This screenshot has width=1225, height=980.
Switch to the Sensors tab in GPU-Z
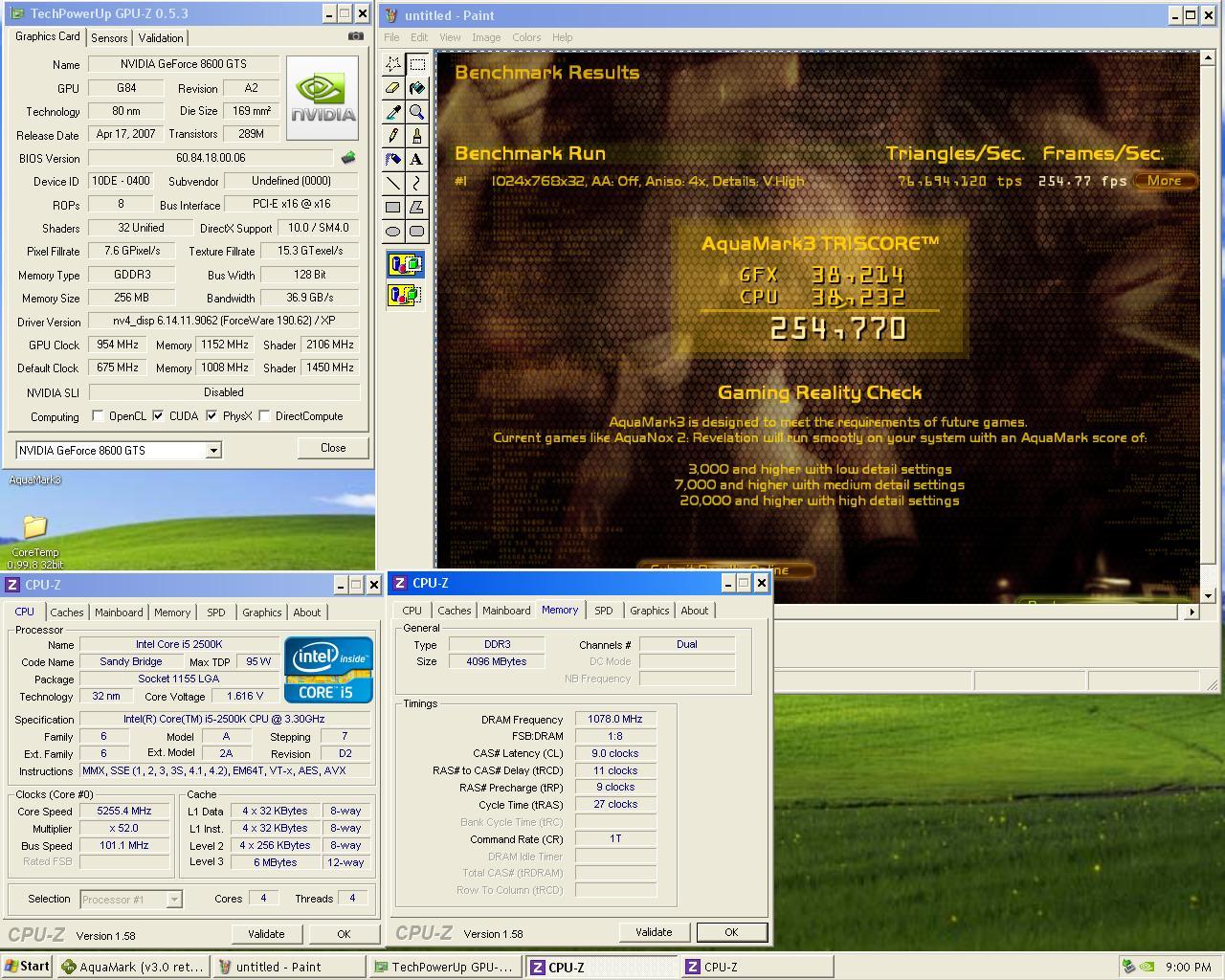[109, 38]
